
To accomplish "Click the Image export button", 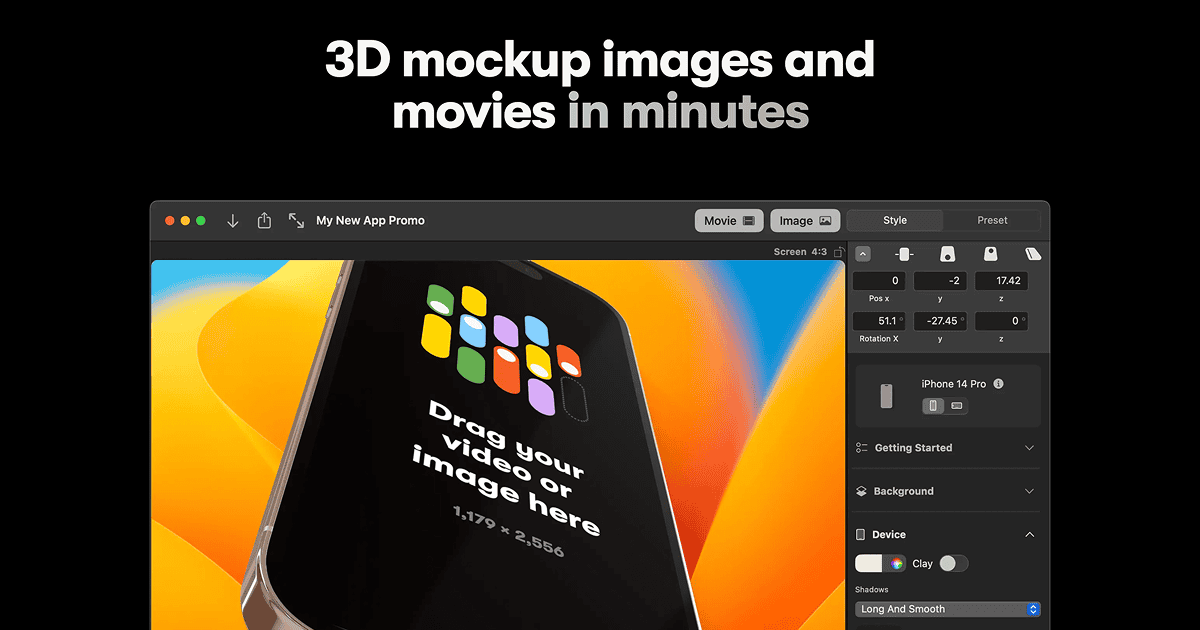I will click(805, 221).
